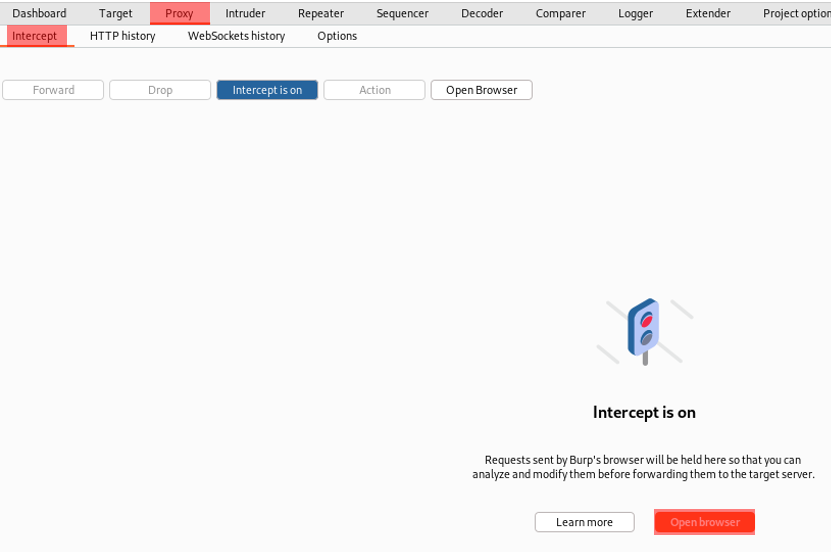Viewport: 831px width, 552px height.
Task: Switch to the Target tab
Action: tap(116, 13)
